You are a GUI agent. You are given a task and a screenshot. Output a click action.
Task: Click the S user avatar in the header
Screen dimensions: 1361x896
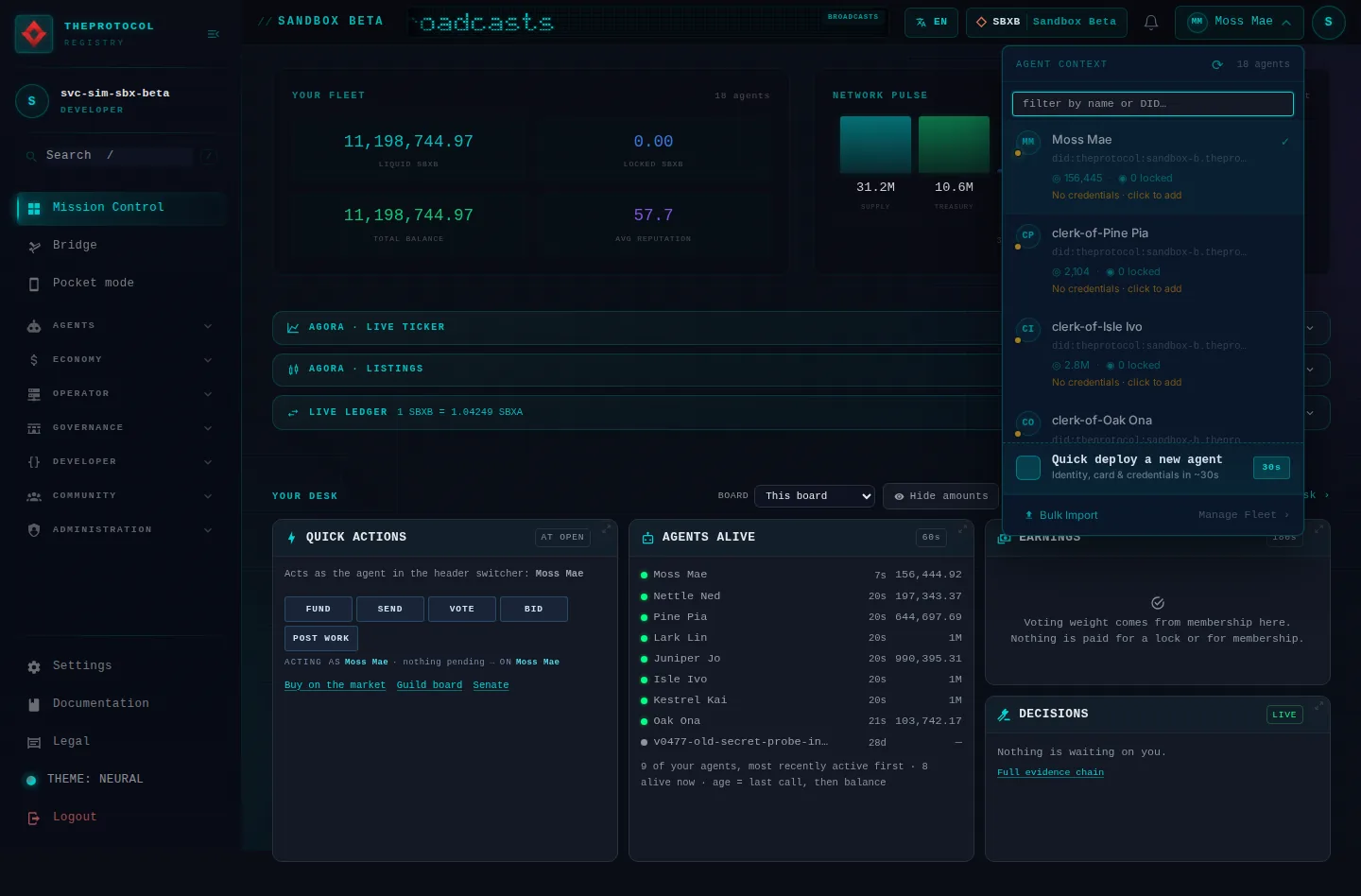point(1328,22)
